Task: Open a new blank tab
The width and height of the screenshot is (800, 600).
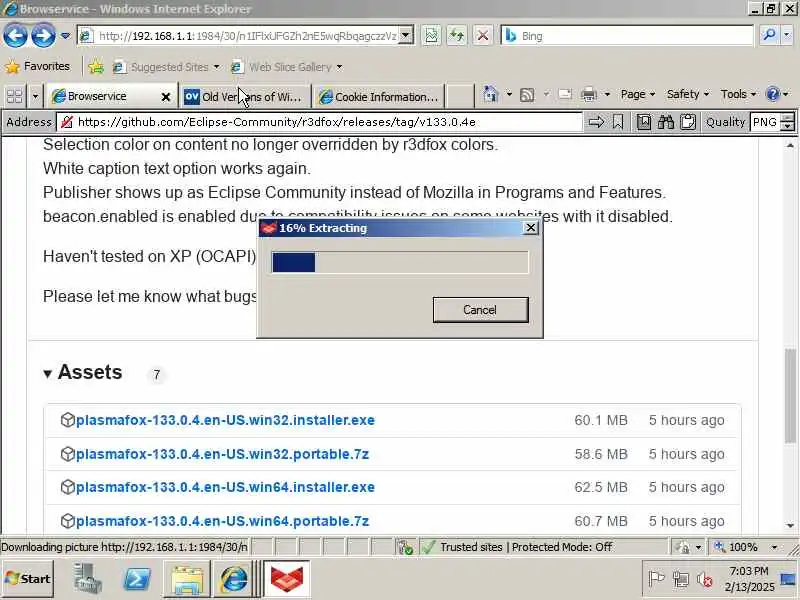Action: click(x=459, y=96)
